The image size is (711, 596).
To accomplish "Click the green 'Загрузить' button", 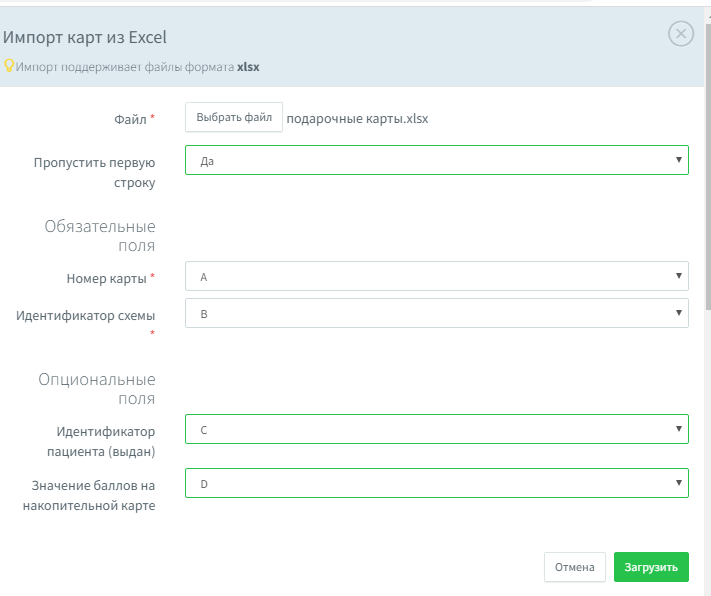I will [x=651, y=567].
